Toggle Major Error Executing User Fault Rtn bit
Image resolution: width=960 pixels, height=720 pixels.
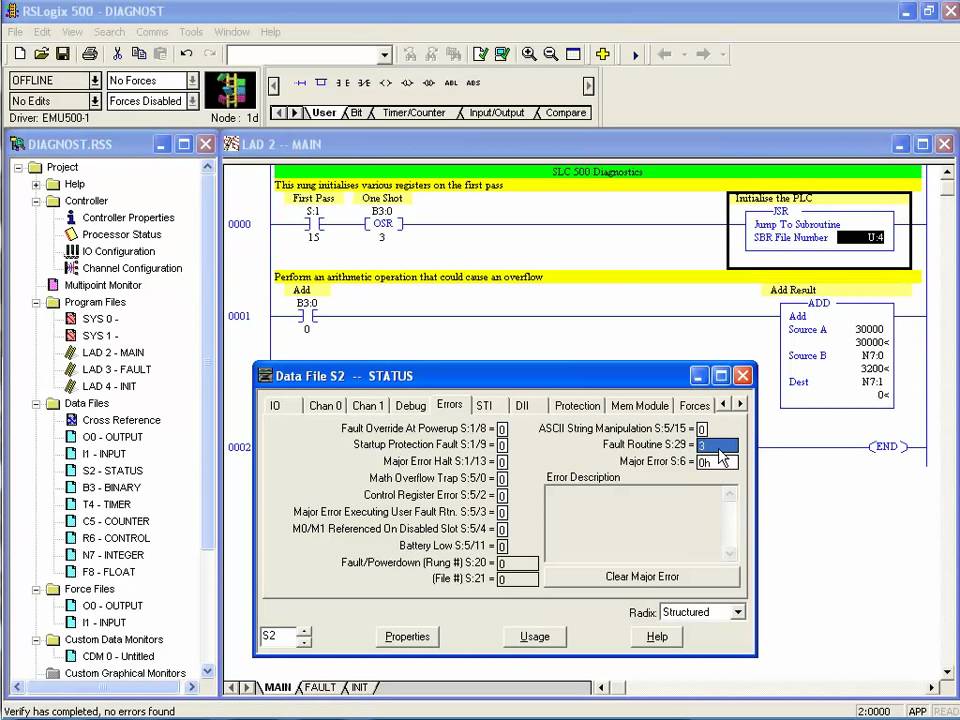coord(501,512)
